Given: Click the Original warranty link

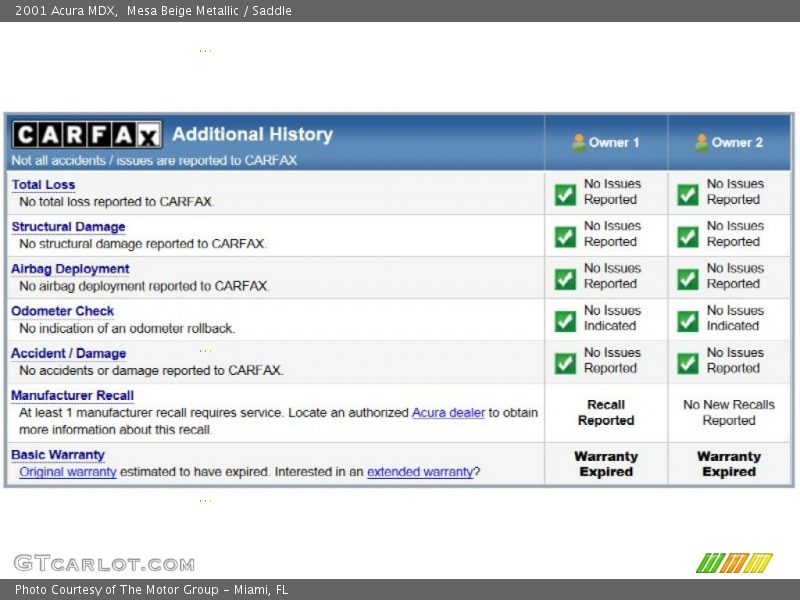Looking at the screenshot, I should (x=68, y=472).
